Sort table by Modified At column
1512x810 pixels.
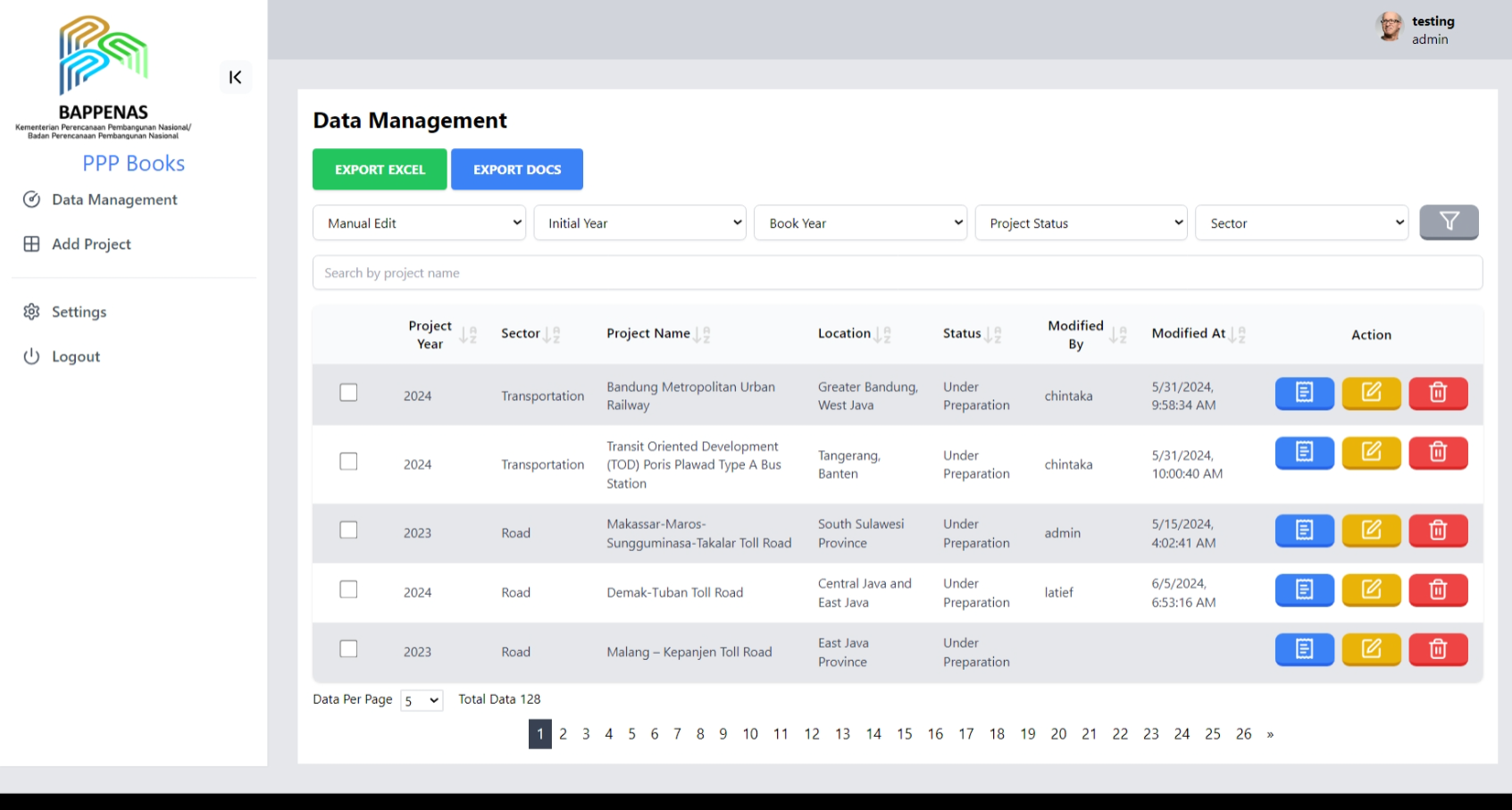pyautogui.click(x=1237, y=335)
